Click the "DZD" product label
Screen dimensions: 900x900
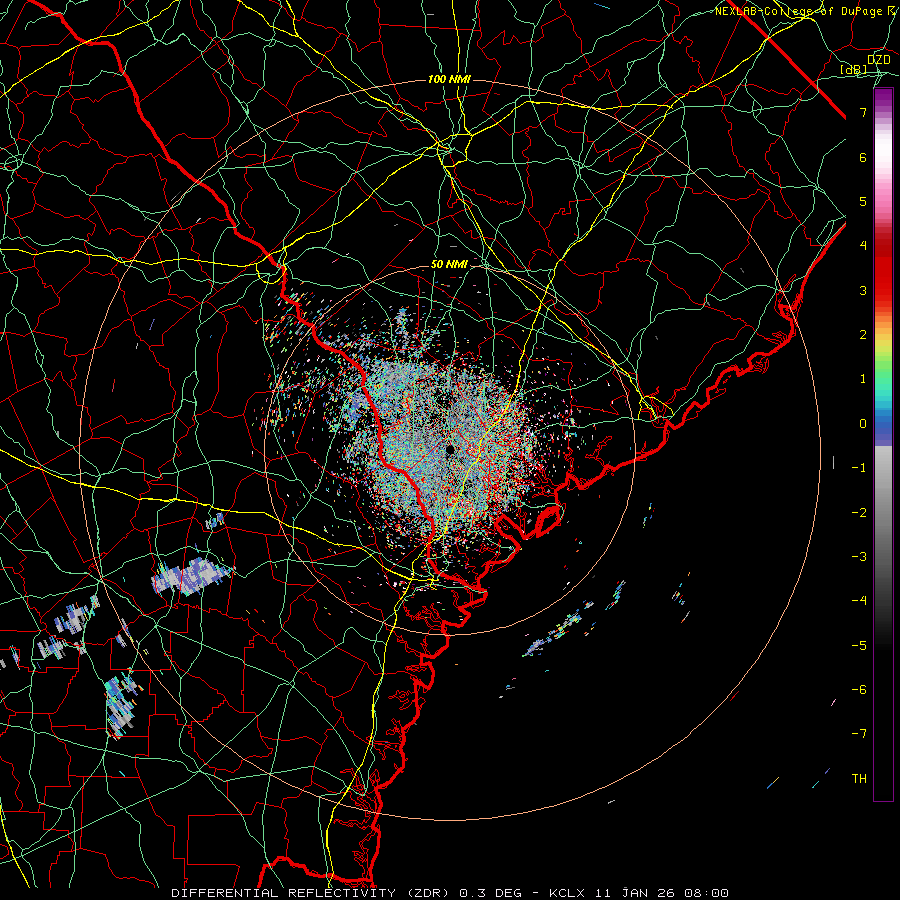(x=878, y=59)
